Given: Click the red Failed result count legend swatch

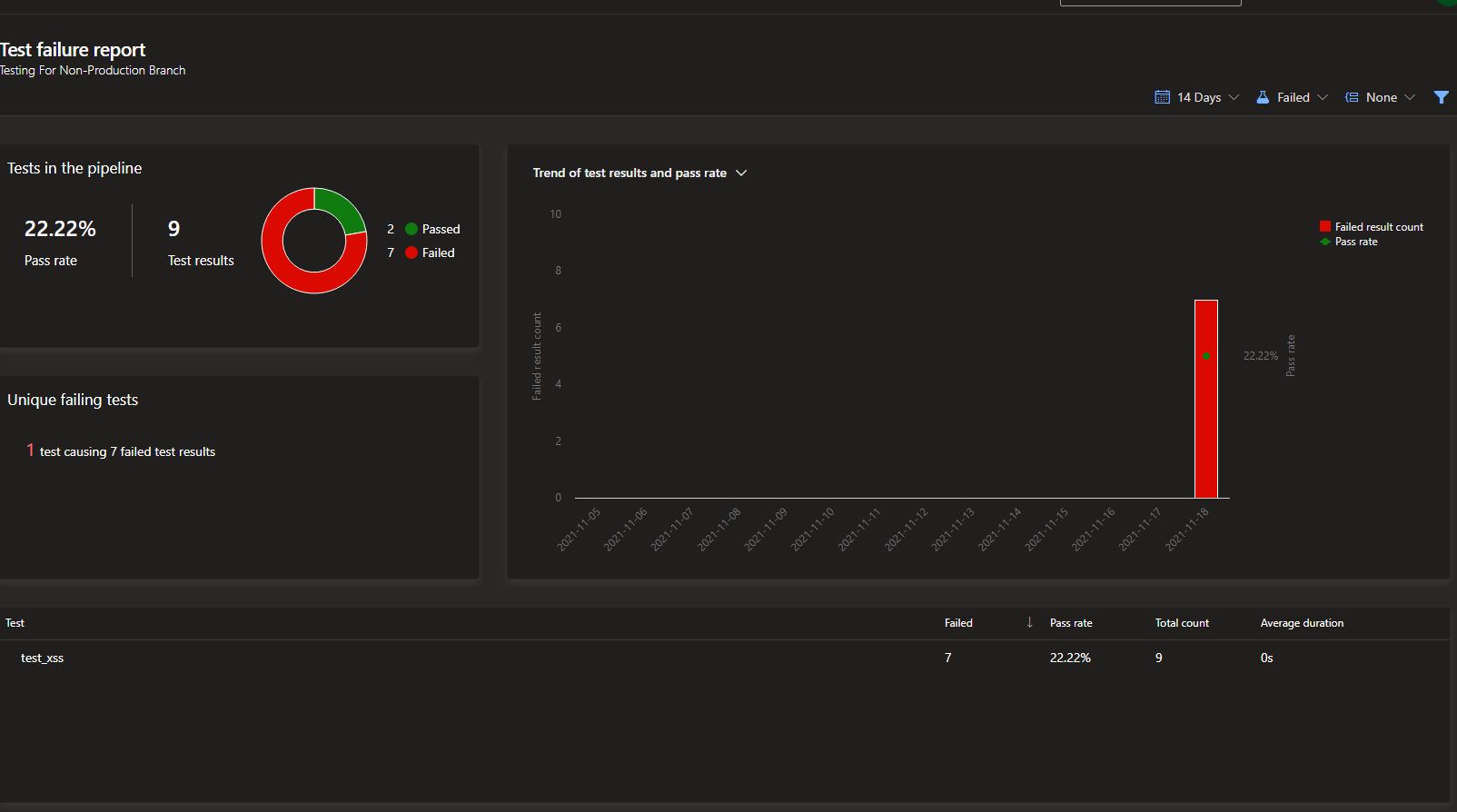Looking at the screenshot, I should coord(1325,226).
